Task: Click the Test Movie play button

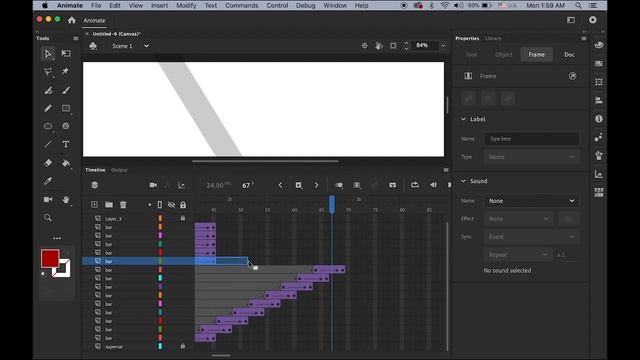Action: coord(593,20)
